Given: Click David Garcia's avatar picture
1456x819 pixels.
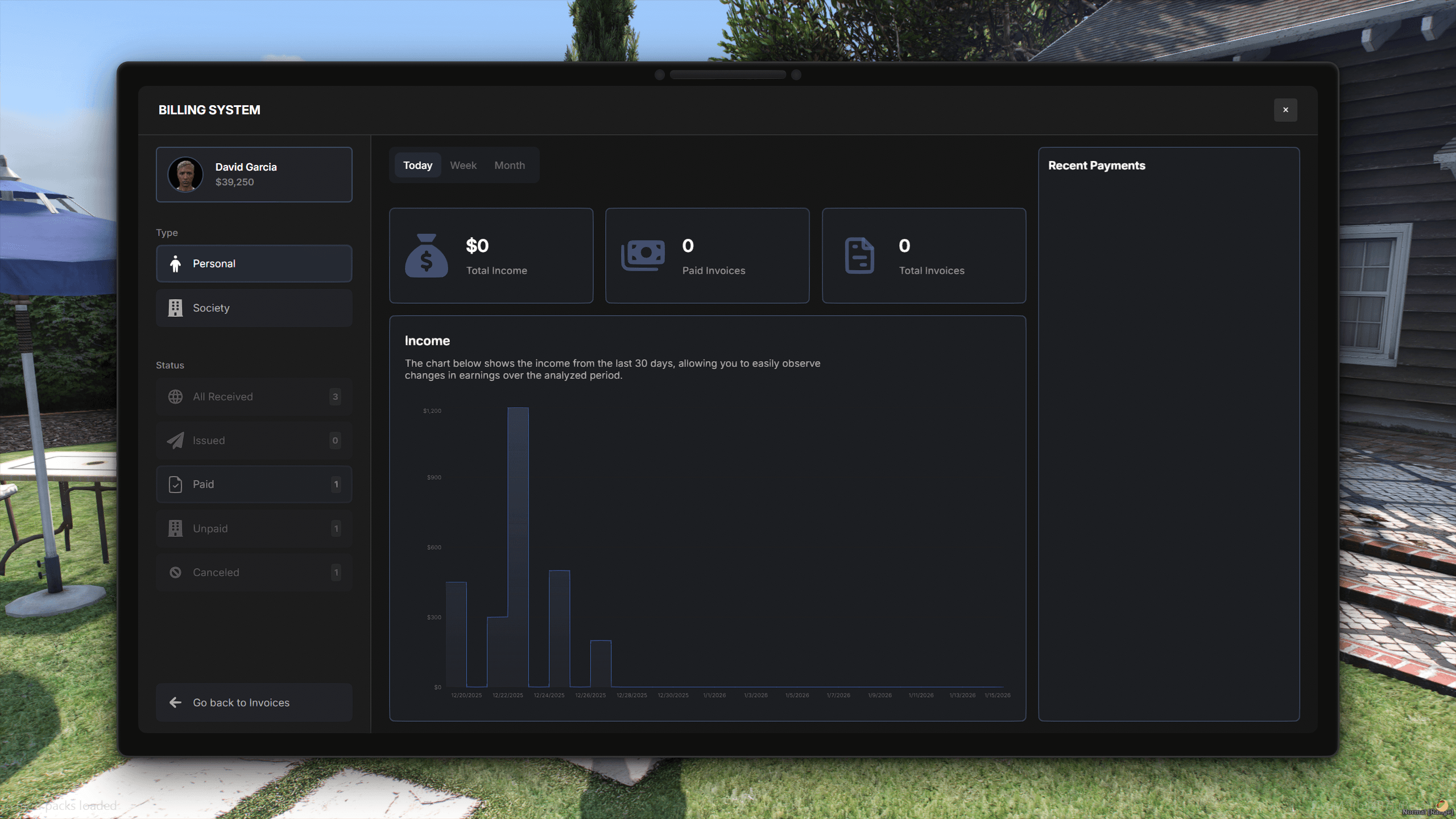Looking at the screenshot, I should [x=185, y=174].
